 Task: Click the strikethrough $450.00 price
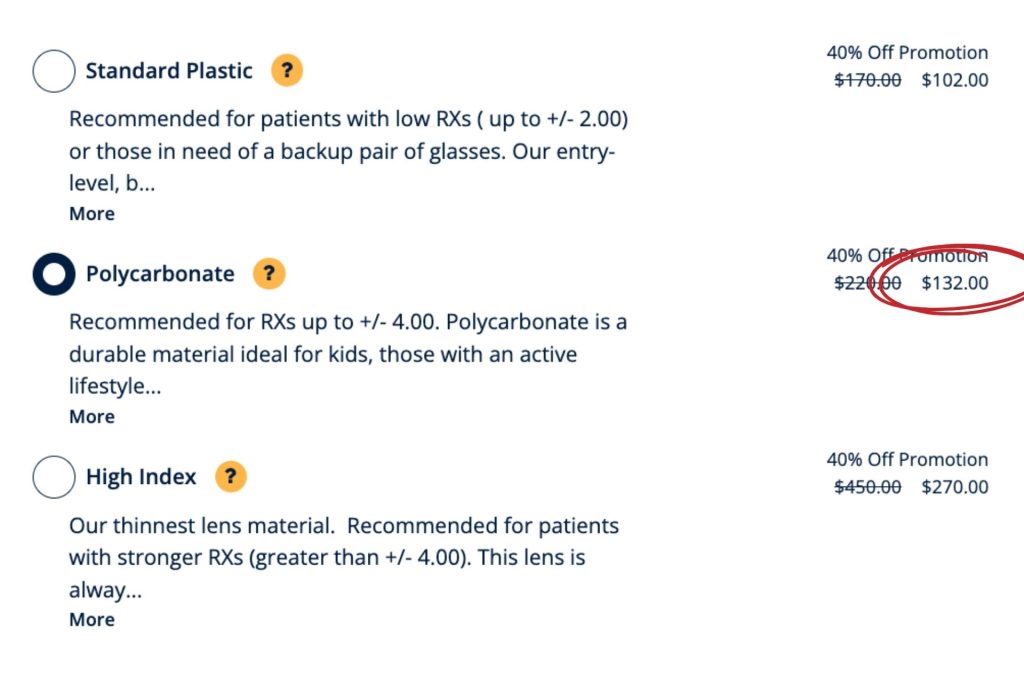point(866,487)
